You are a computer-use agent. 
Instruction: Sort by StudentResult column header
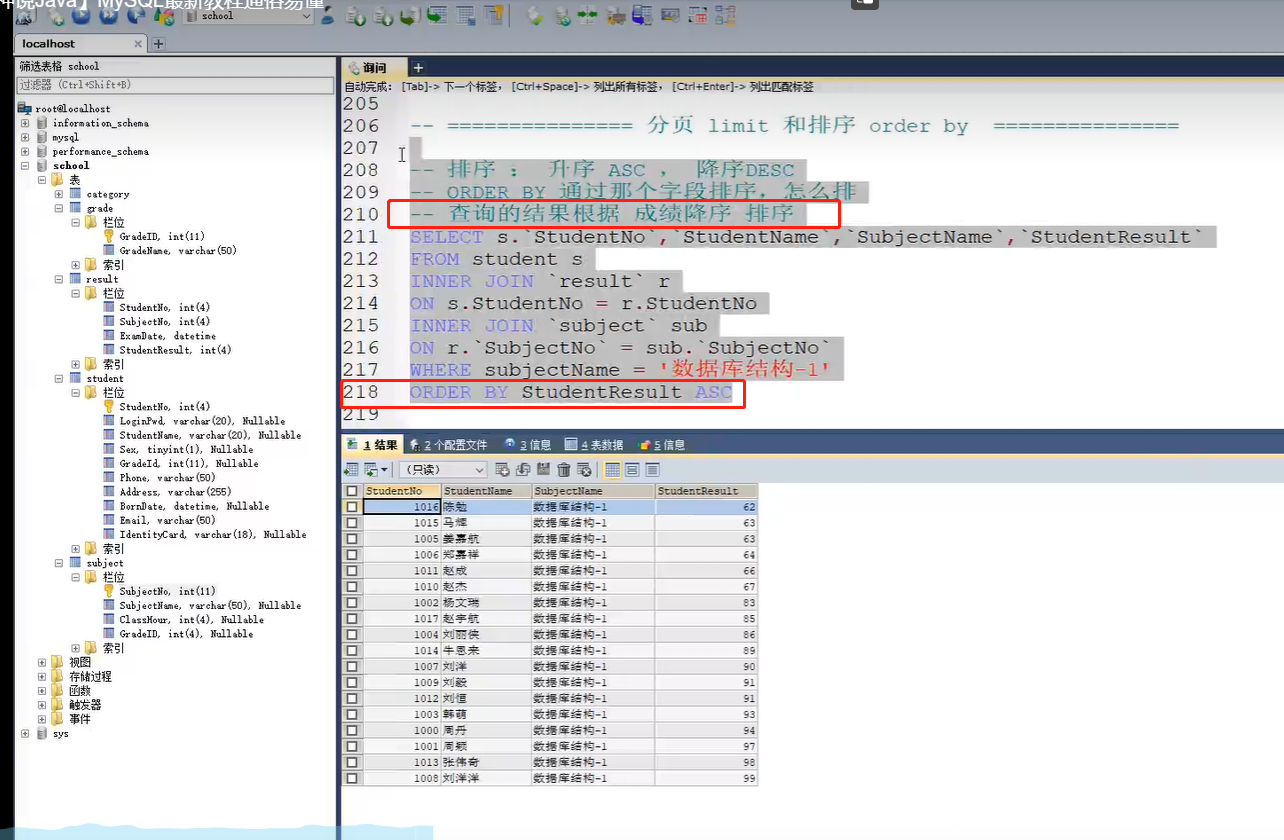click(x=706, y=491)
